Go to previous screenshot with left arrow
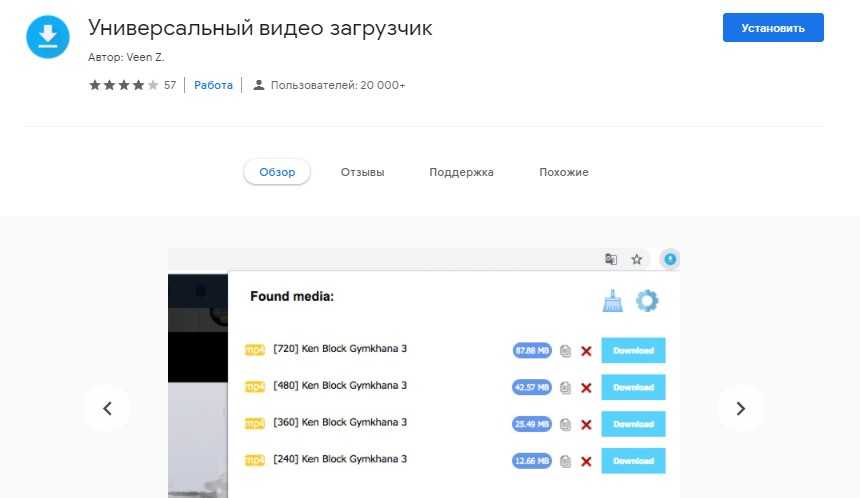Image resolution: width=860 pixels, height=498 pixels. click(107, 408)
